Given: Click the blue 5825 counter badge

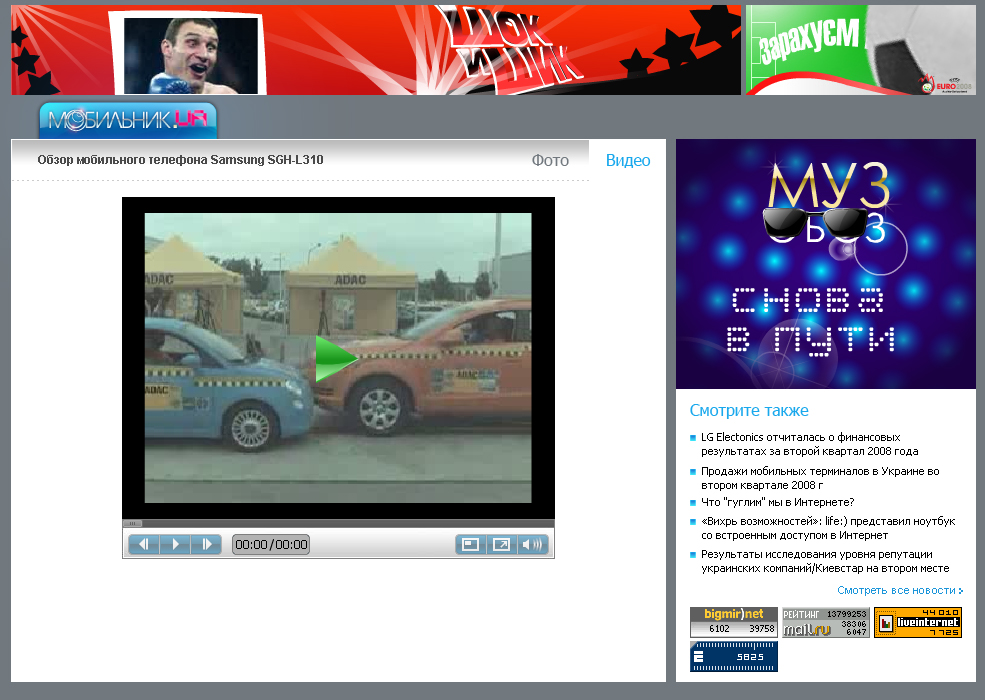Looking at the screenshot, I should (x=734, y=657).
